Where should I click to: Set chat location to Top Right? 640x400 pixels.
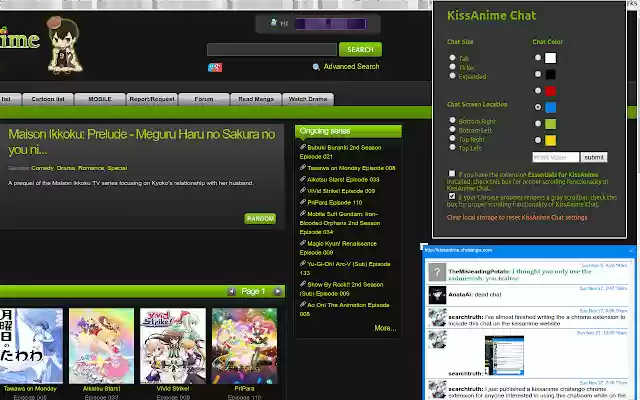[452, 138]
